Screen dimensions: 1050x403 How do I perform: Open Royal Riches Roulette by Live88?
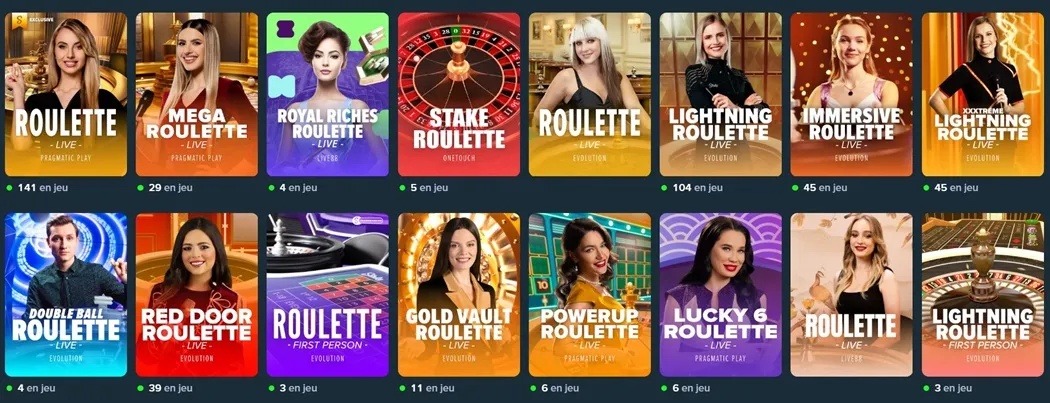[x=327, y=94]
